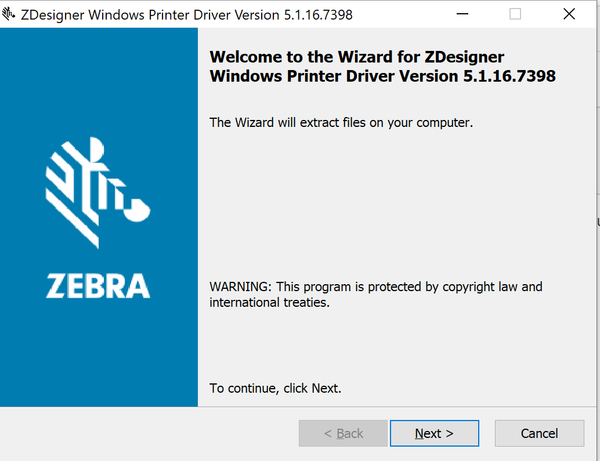The height and width of the screenshot is (461, 600).
Task: Click the "international treaties" text line
Action: pos(269,302)
